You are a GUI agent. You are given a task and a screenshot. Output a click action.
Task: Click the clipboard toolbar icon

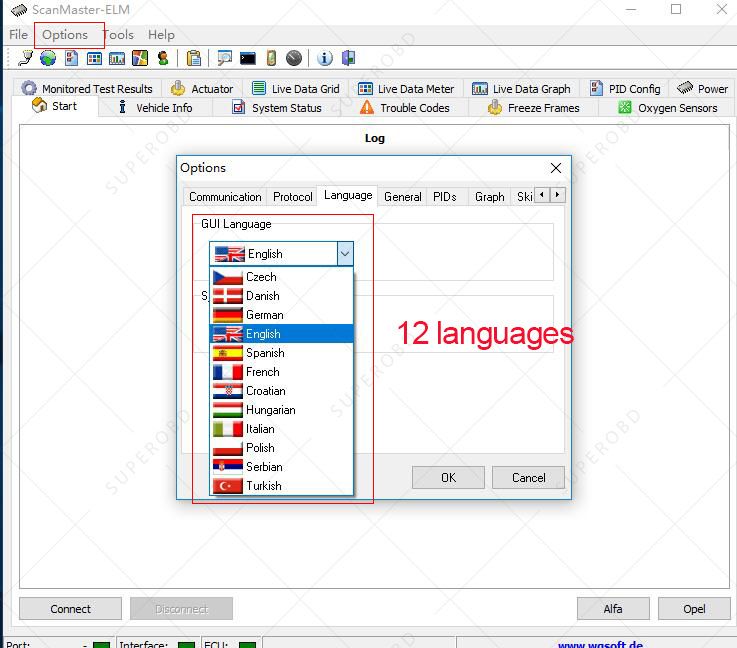194,58
